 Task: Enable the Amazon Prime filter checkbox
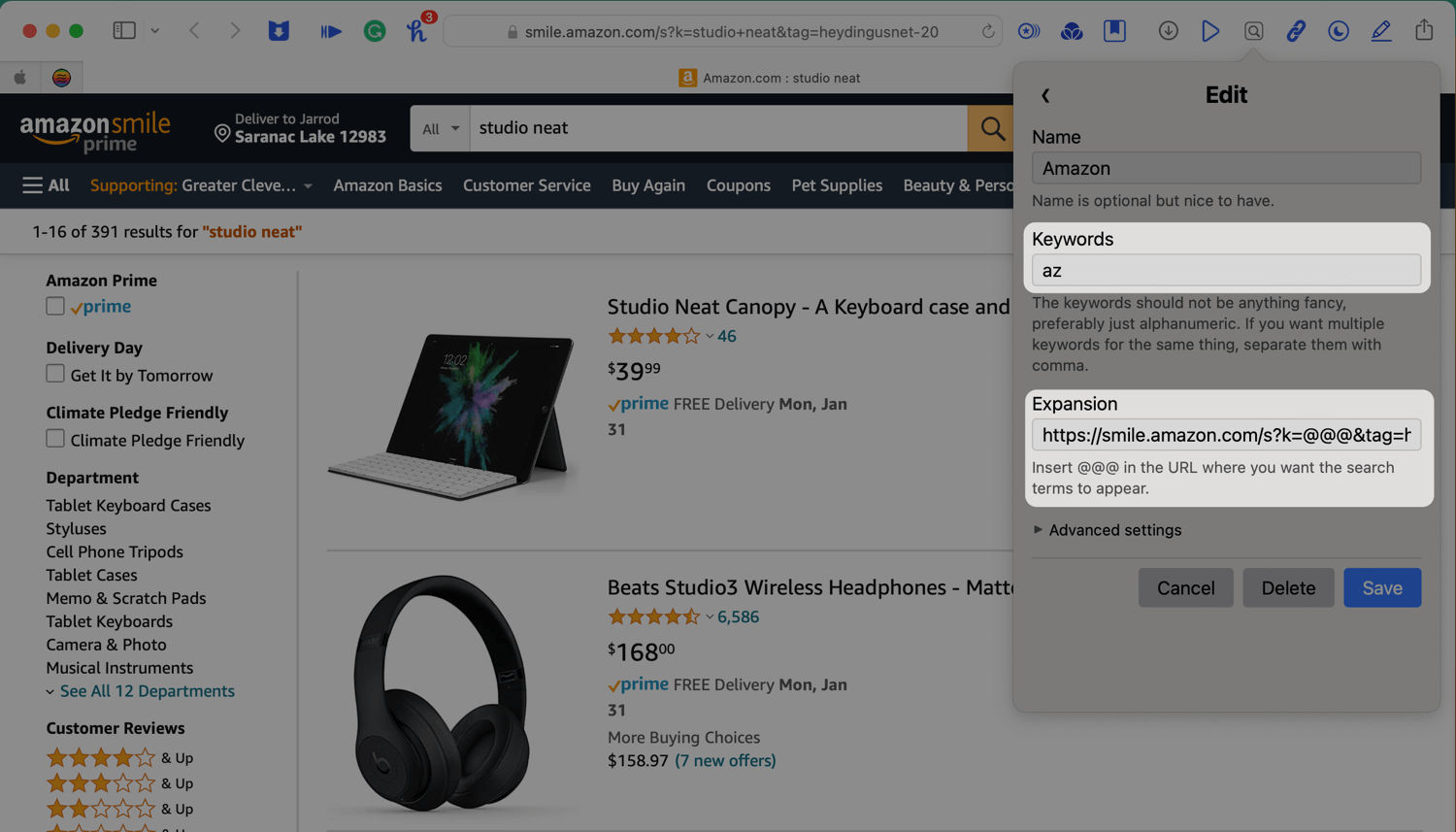55,306
